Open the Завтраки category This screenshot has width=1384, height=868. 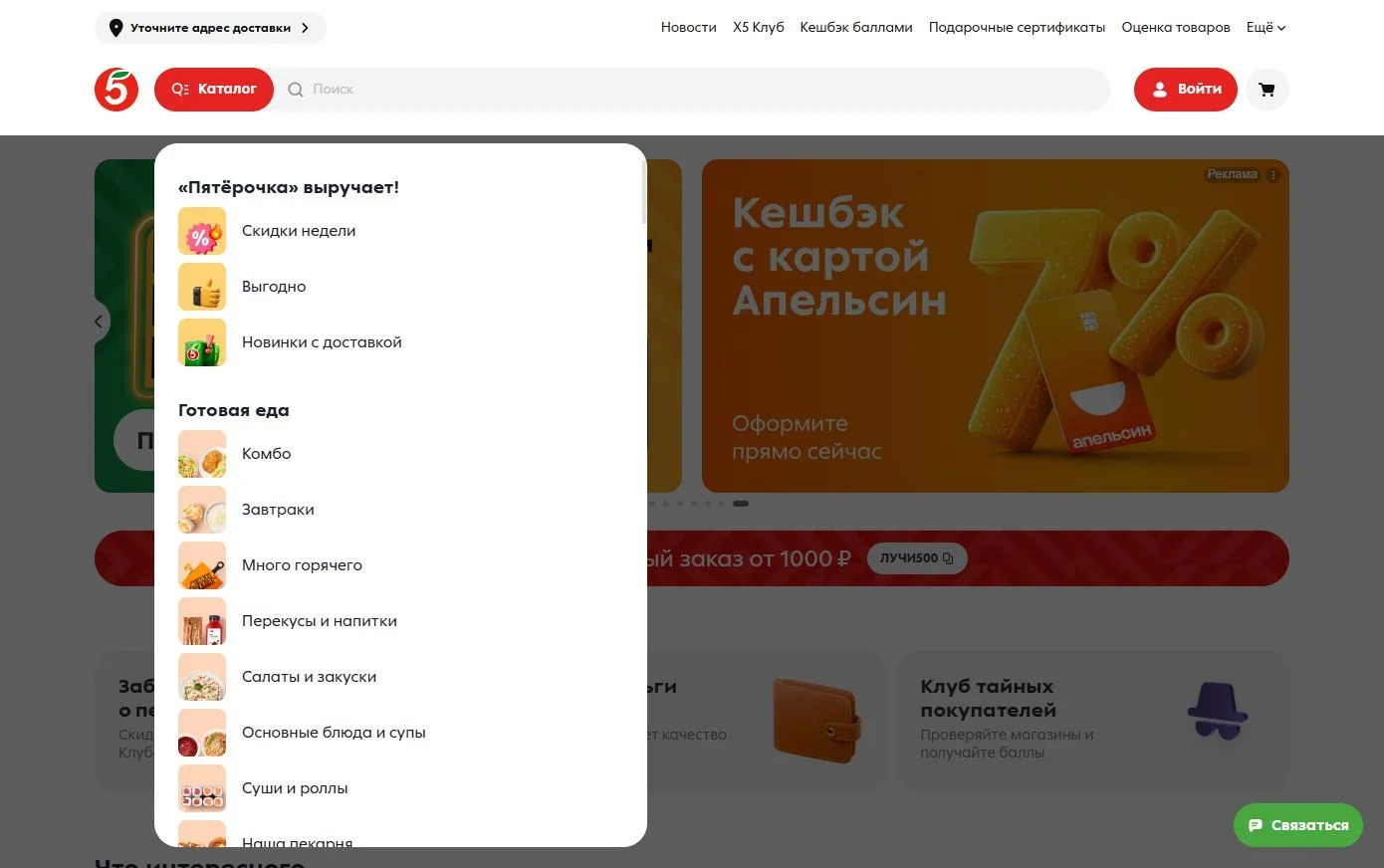(x=278, y=510)
